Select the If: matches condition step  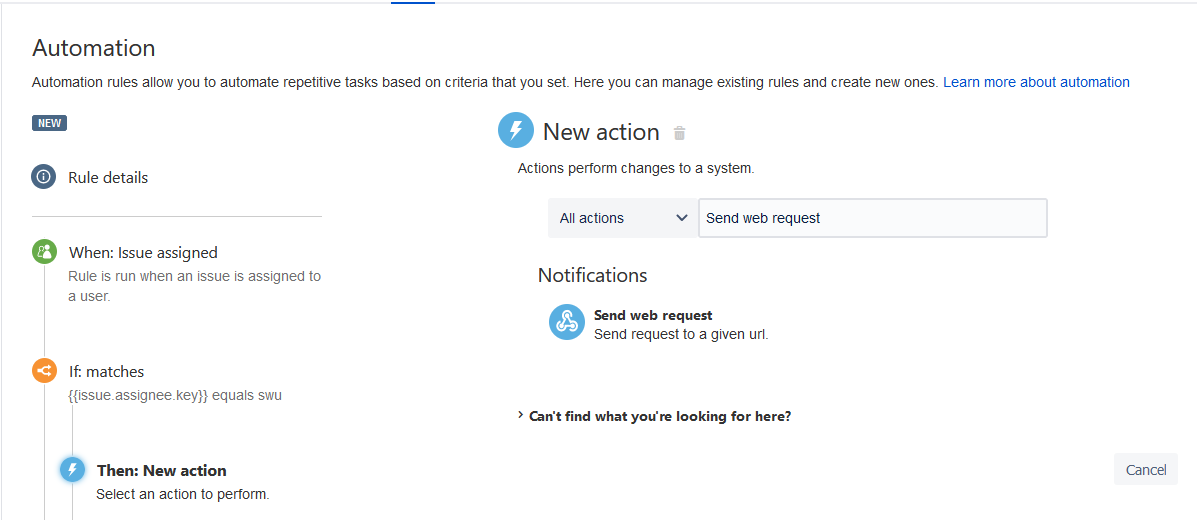106,372
